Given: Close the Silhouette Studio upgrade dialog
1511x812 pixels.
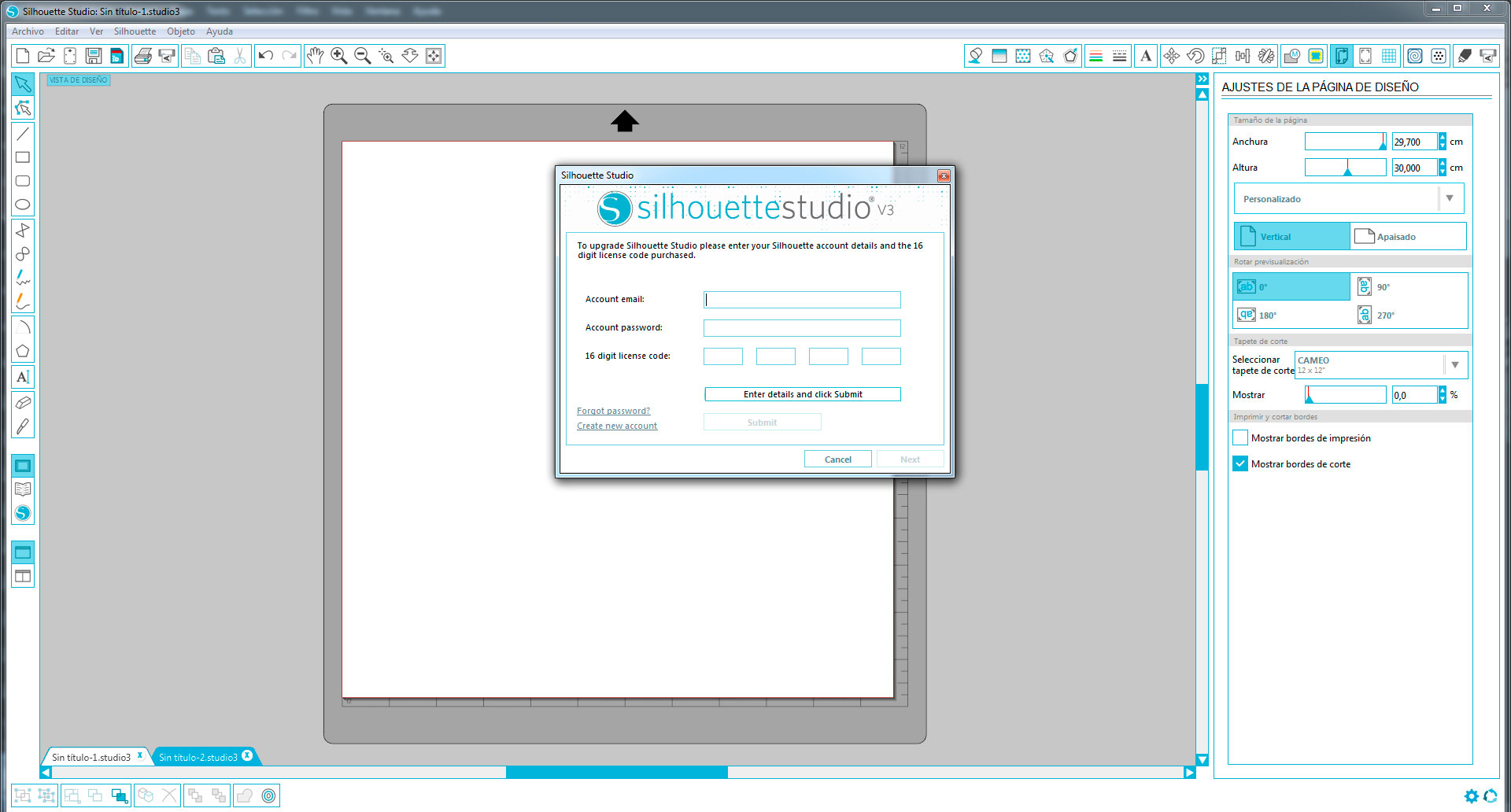Looking at the screenshot, I should point(944,175).
